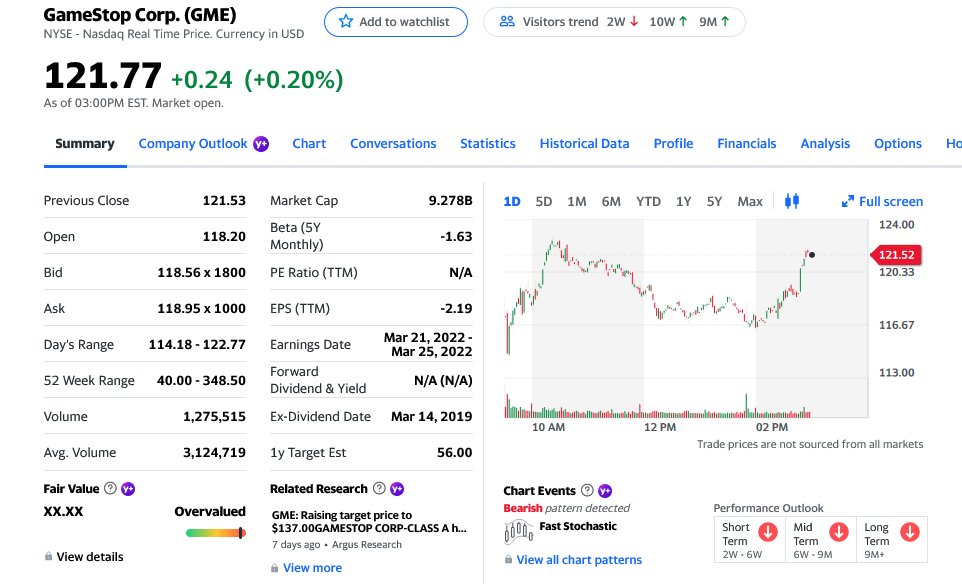
Task: Click the Previous Close value 121.53
Action: [224, 201]
